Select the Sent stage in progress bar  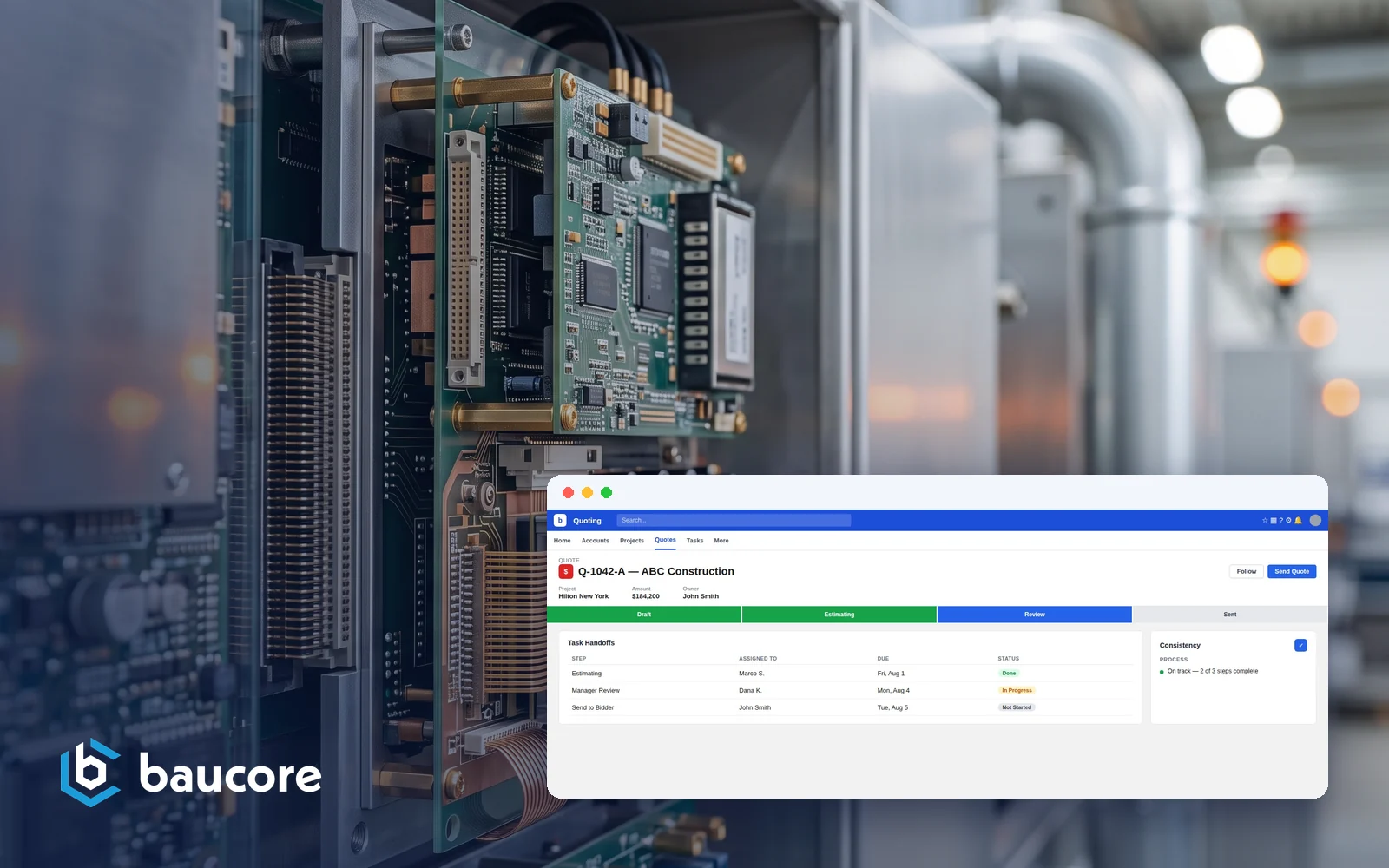[1230, 615]
